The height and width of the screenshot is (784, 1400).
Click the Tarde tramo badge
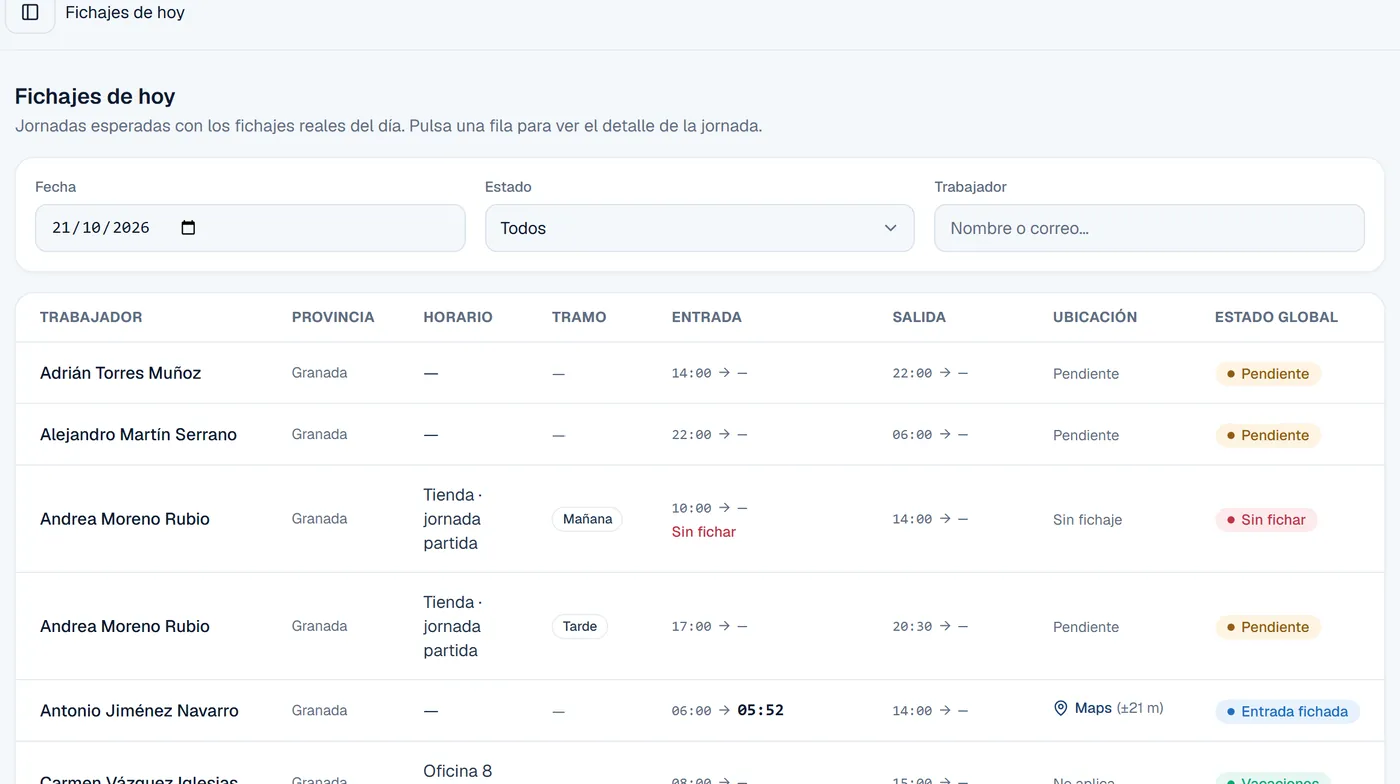[580, 626]
